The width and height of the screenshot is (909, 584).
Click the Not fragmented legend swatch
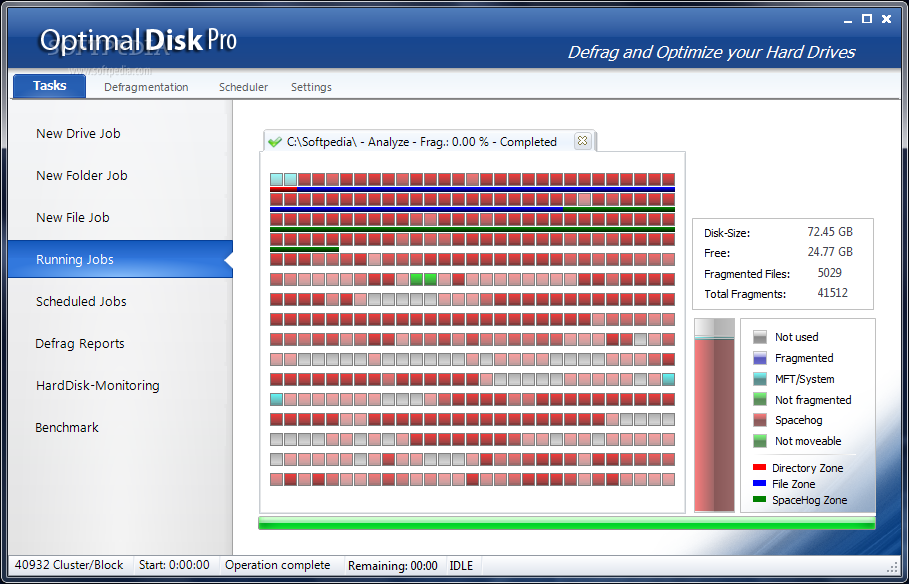(x=759, y=400)
